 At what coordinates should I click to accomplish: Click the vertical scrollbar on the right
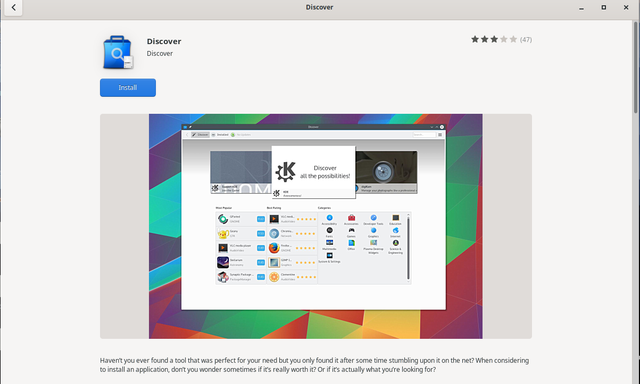pos(635,67)
